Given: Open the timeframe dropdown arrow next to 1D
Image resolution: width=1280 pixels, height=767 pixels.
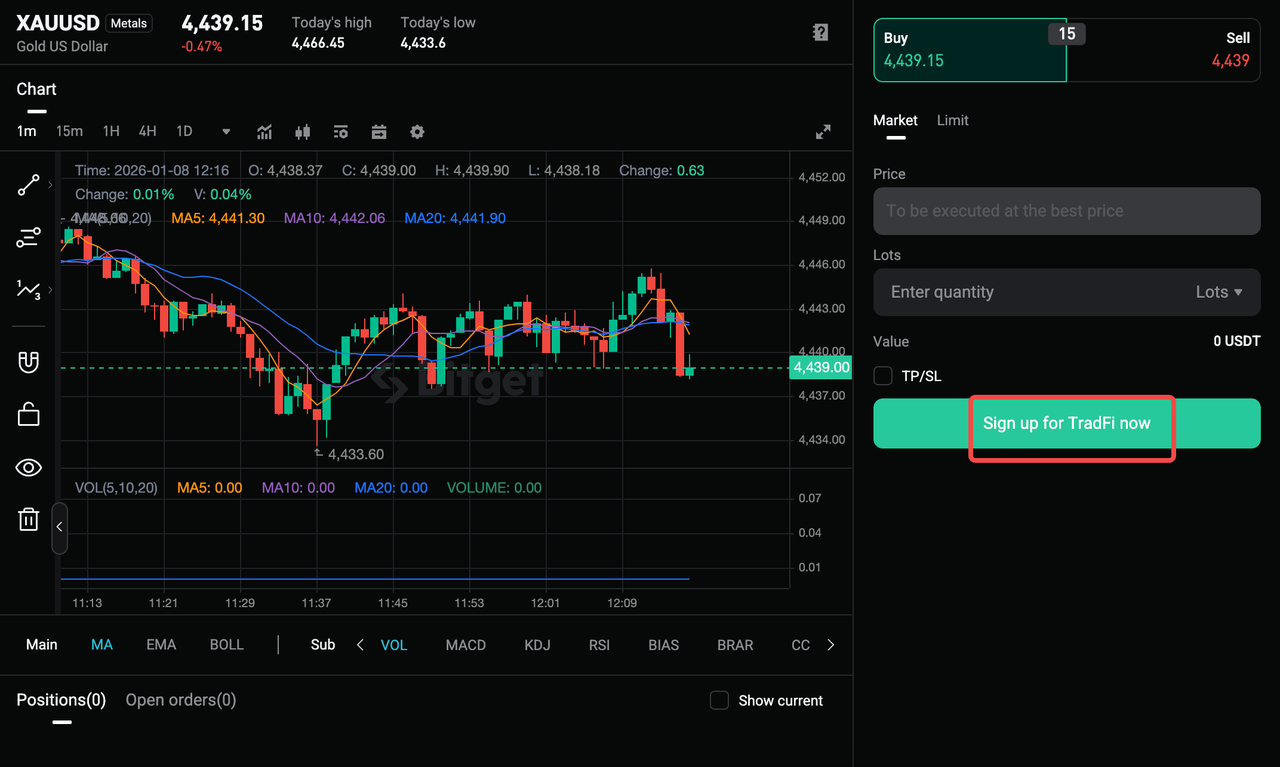Looking at the screenshot, I should pos(225,131).
